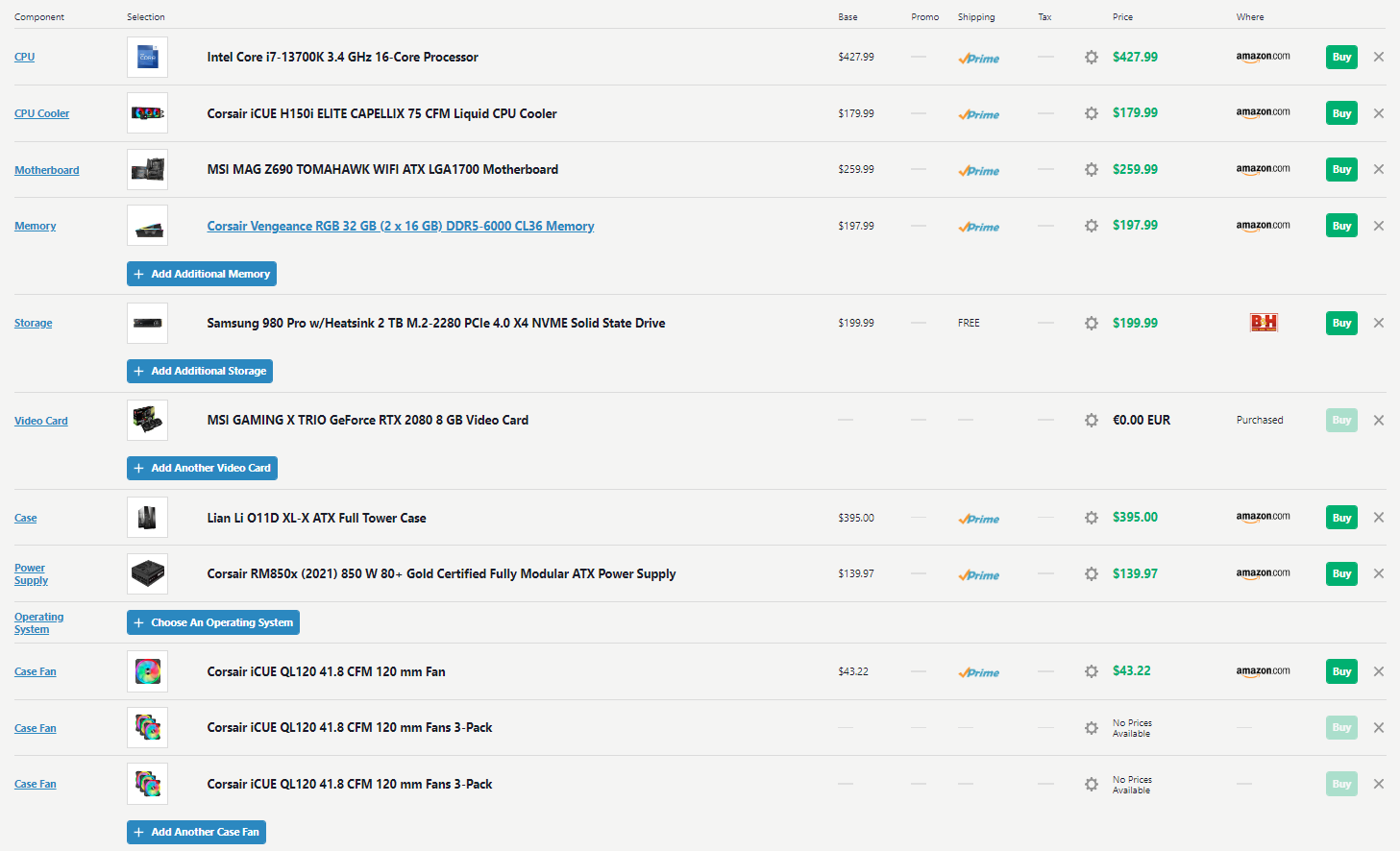Screen dimensions: 1400x851
Task: Click Add Additional Memory button
Action: click(x=202, y=274)
